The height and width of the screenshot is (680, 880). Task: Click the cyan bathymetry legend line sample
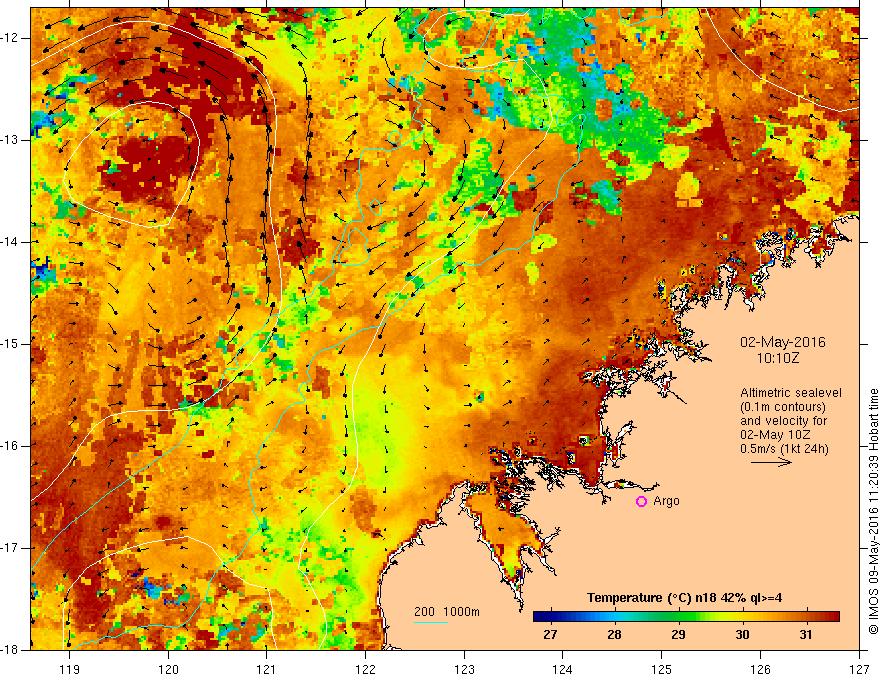[431, 622]
